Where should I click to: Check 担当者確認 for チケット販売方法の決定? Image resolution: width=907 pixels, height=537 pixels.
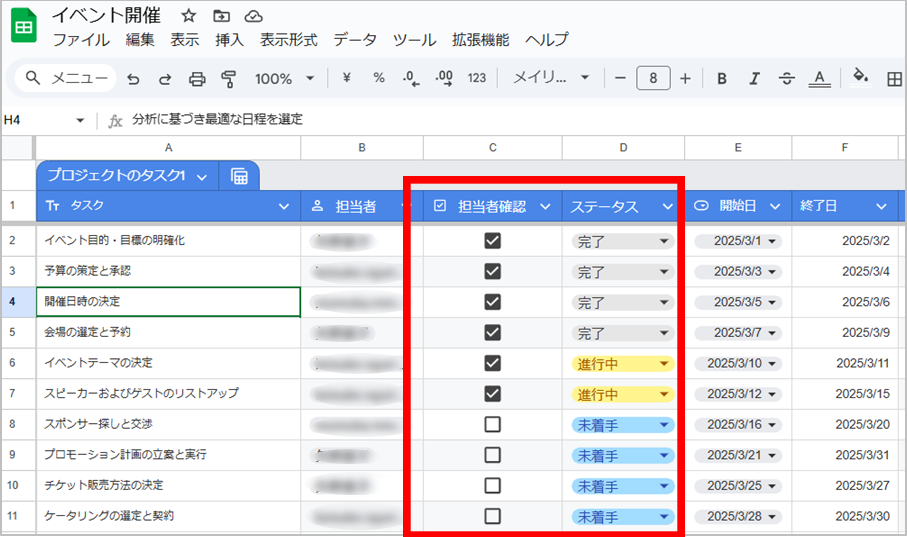tap(492, 485)
